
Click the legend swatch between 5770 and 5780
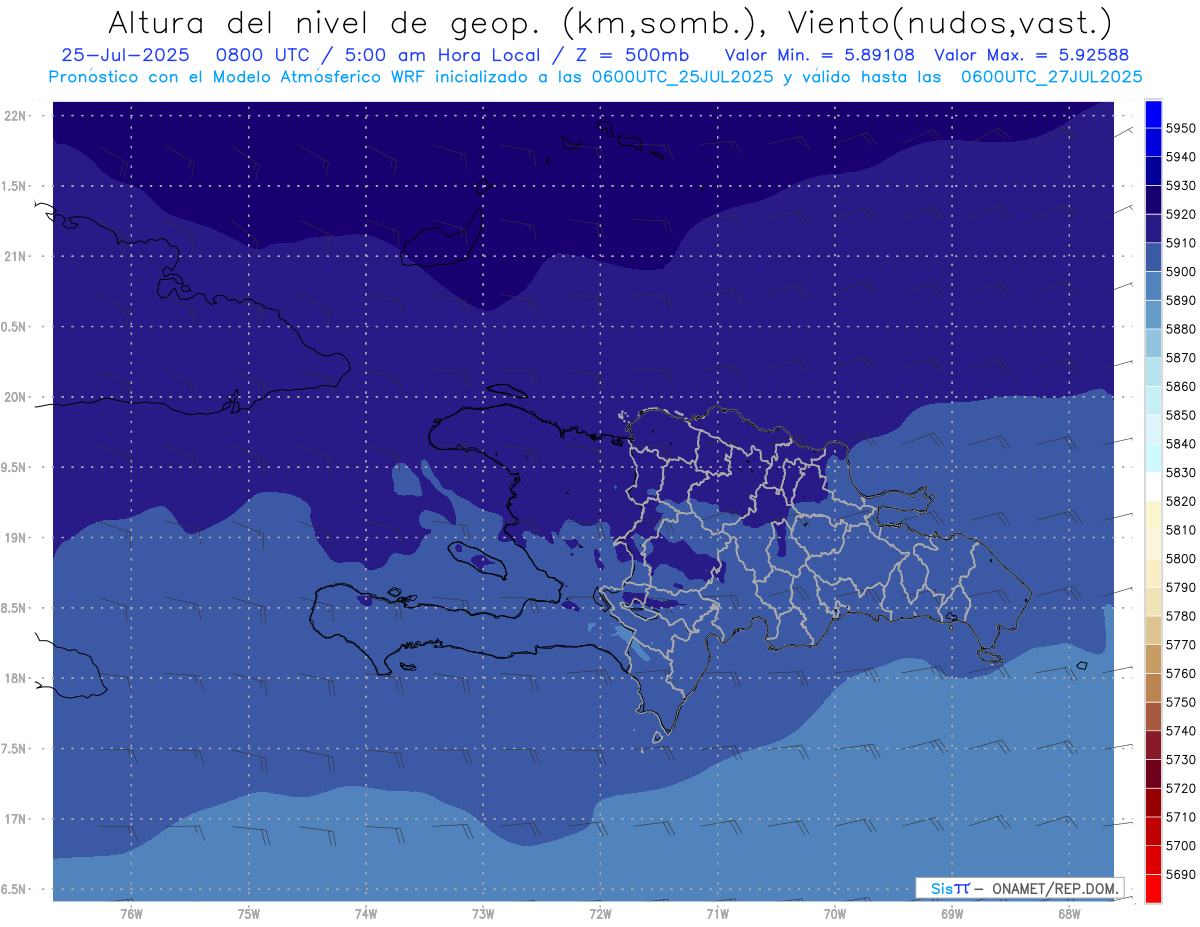(1152, 630)
